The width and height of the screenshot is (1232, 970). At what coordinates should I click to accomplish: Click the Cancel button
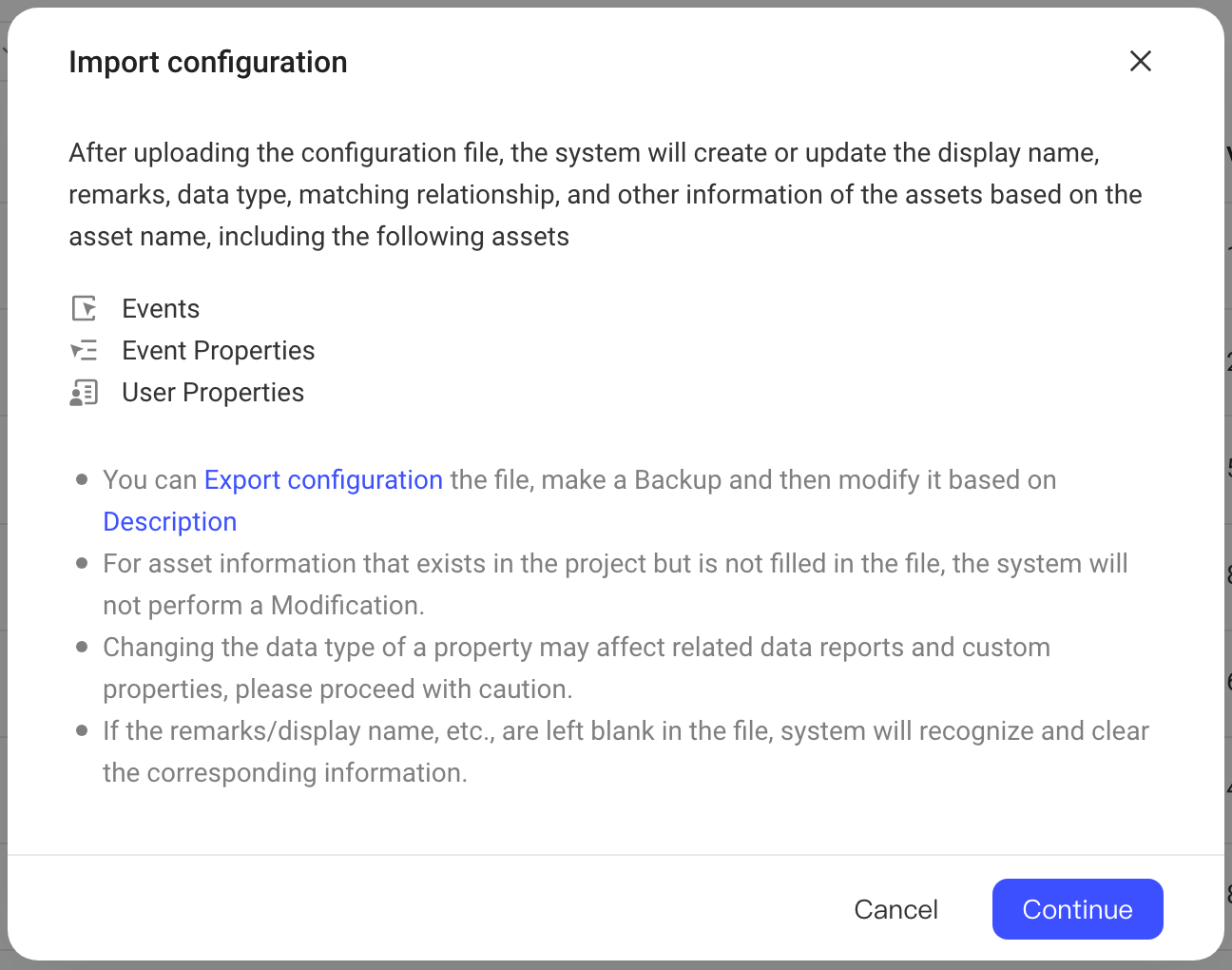click(895, 909)
